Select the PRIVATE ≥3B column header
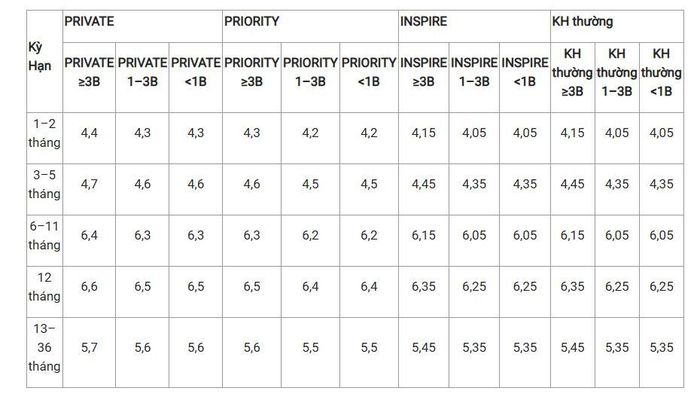700x397 pixels. 89,77
